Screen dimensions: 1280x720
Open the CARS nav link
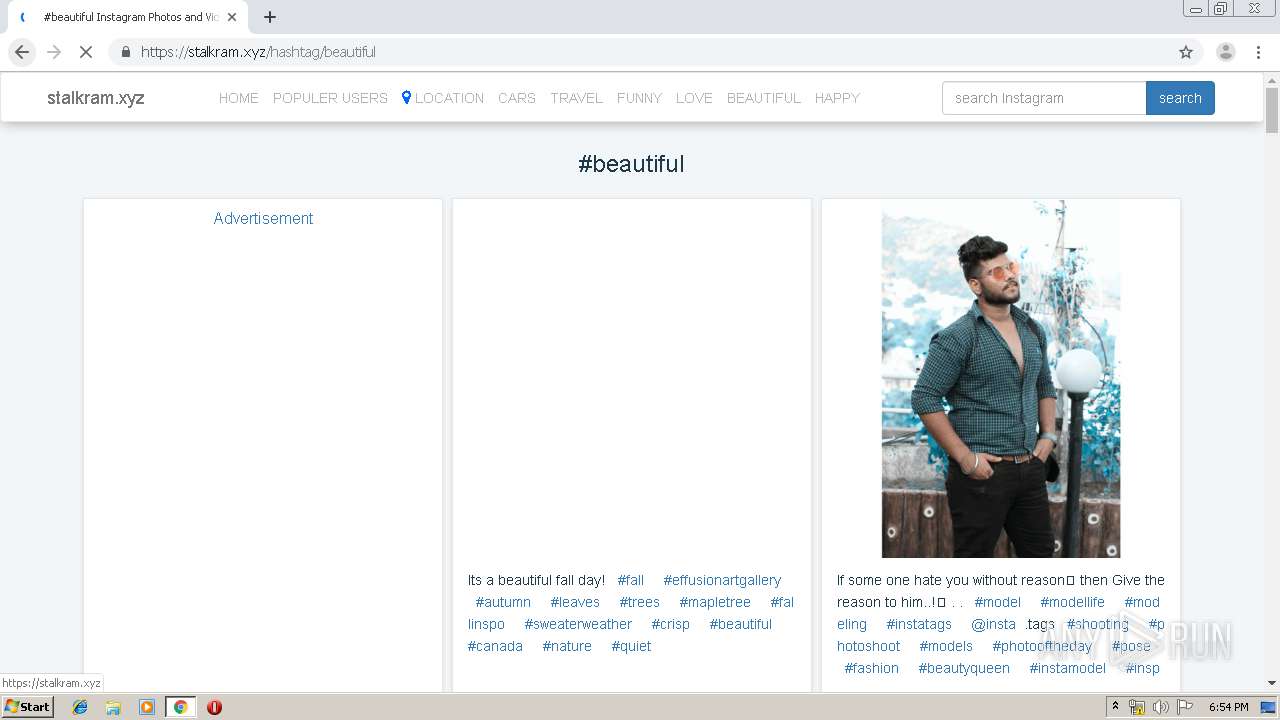(517, 98)
